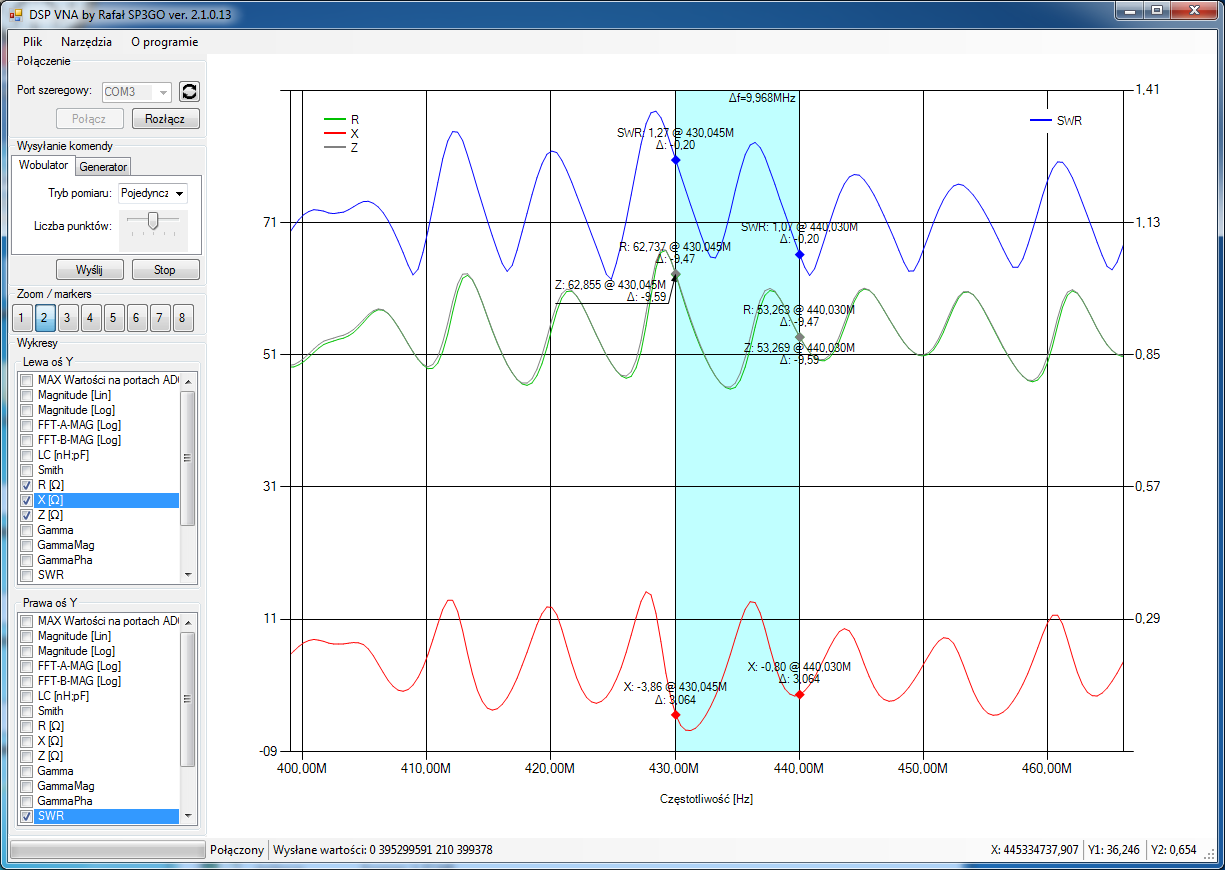Select zoom marker button 1
Screen dimensions: 1225x870
(21, 319)
